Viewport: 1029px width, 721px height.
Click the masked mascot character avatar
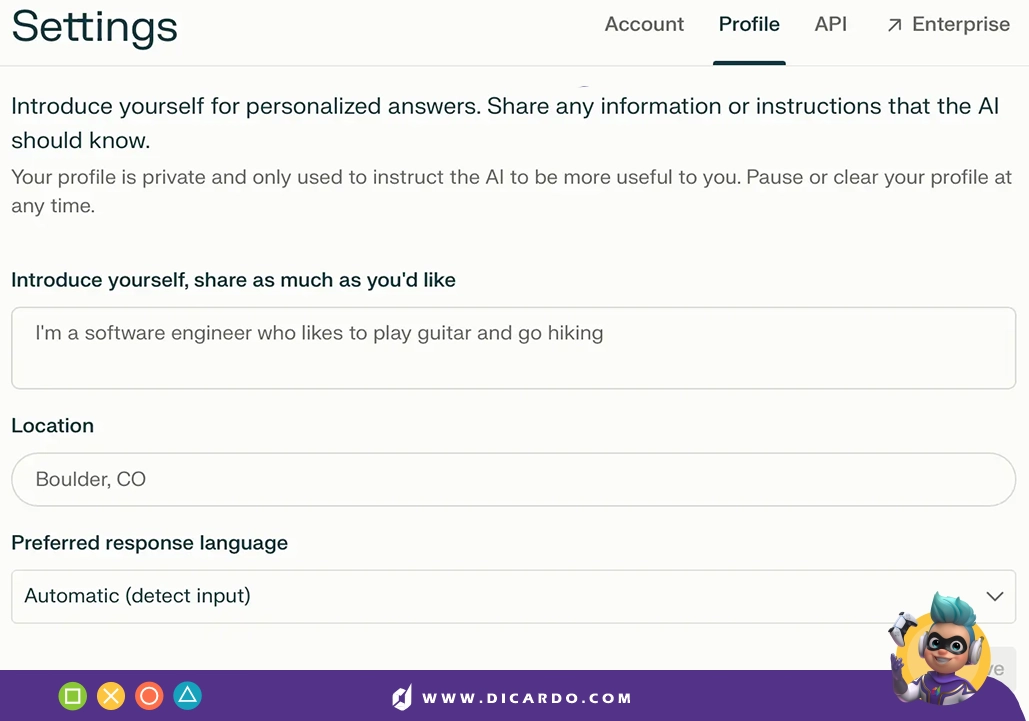click(x=939, y=650)
